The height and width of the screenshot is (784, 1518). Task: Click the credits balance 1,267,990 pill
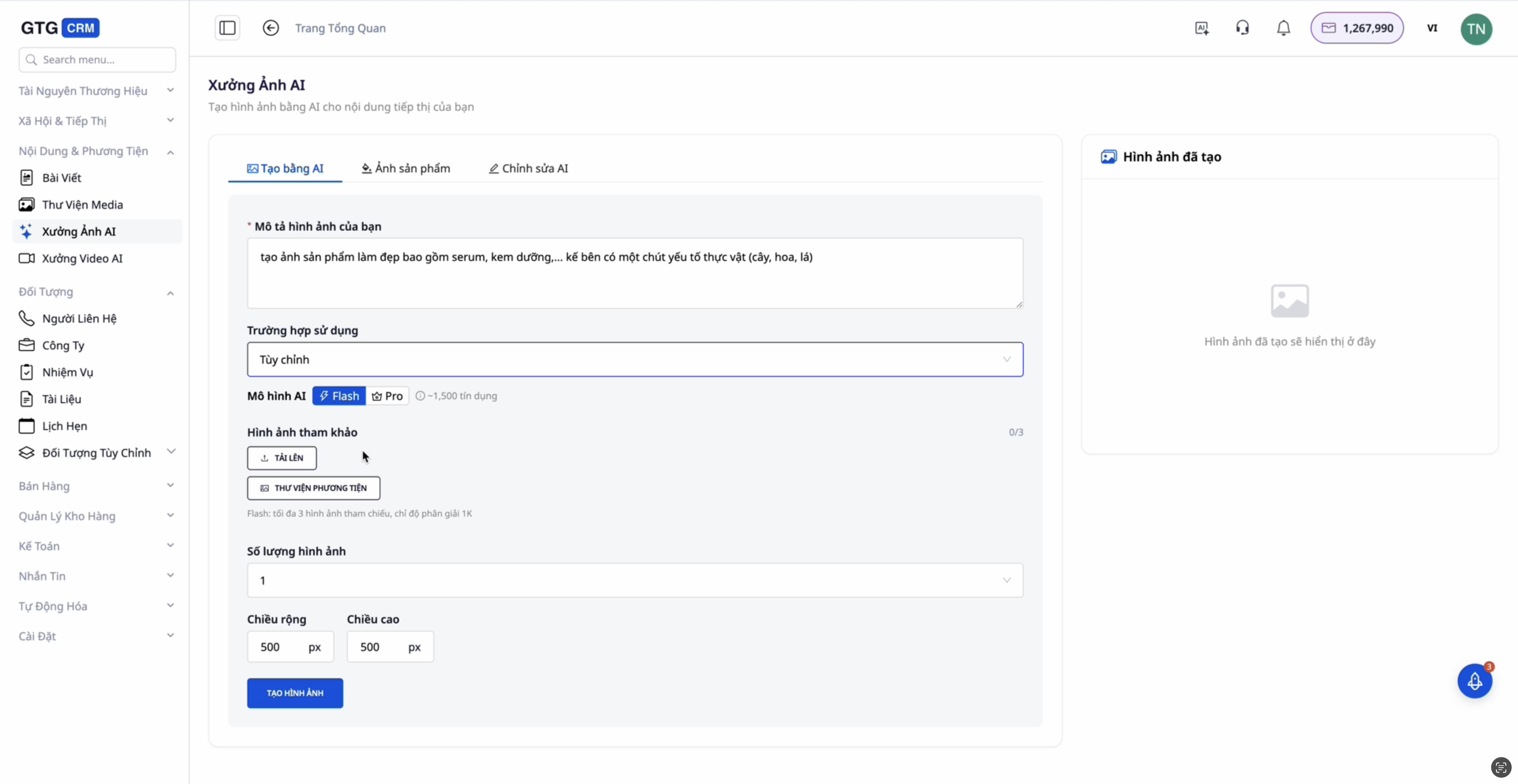click(1357, 28)
